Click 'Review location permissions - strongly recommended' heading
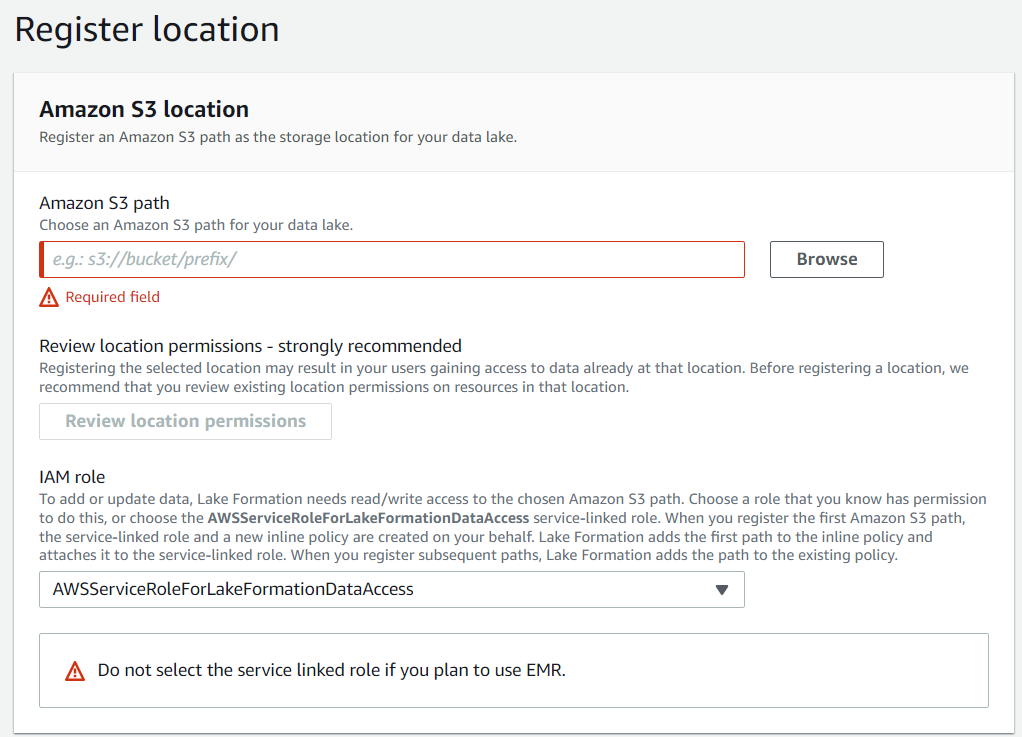 tap(250, 345)
